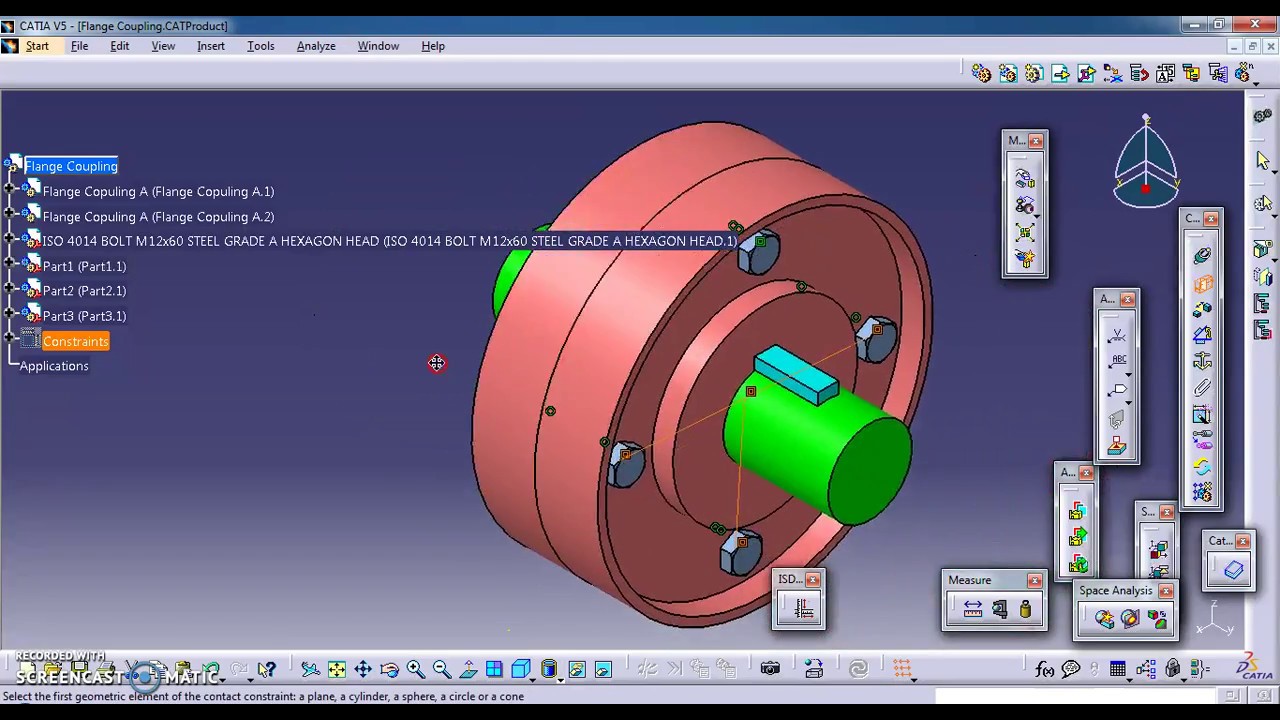Open the Insert menu

(x=211, y=46)
